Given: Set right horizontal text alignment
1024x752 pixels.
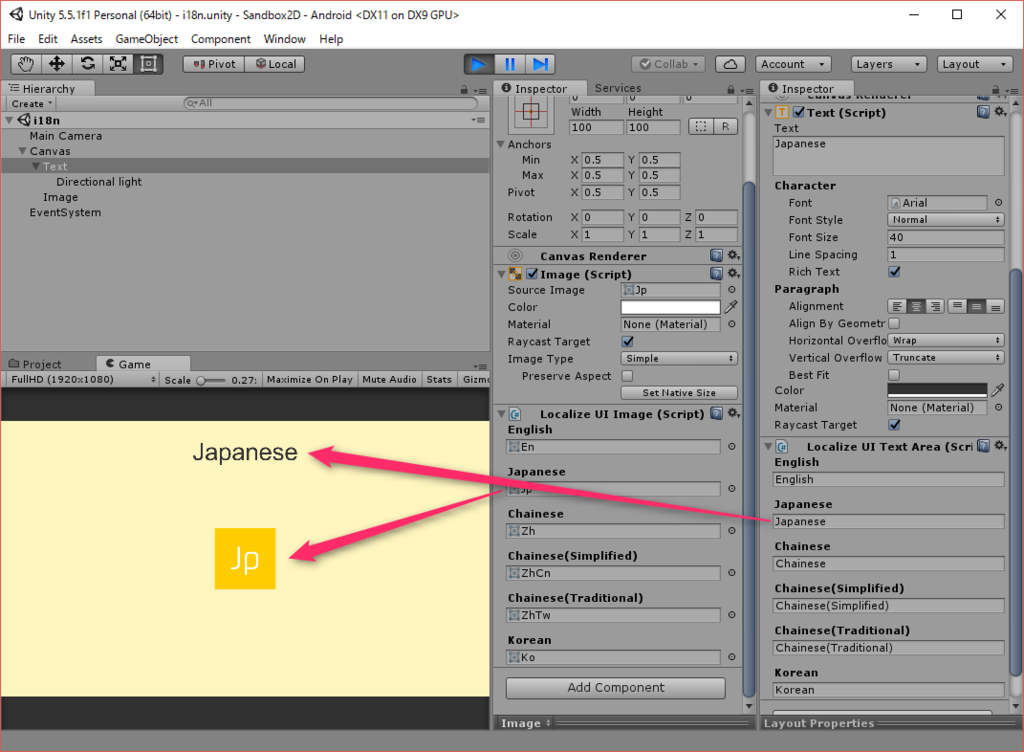Looking at the screenshot, I should click(935, 306).
